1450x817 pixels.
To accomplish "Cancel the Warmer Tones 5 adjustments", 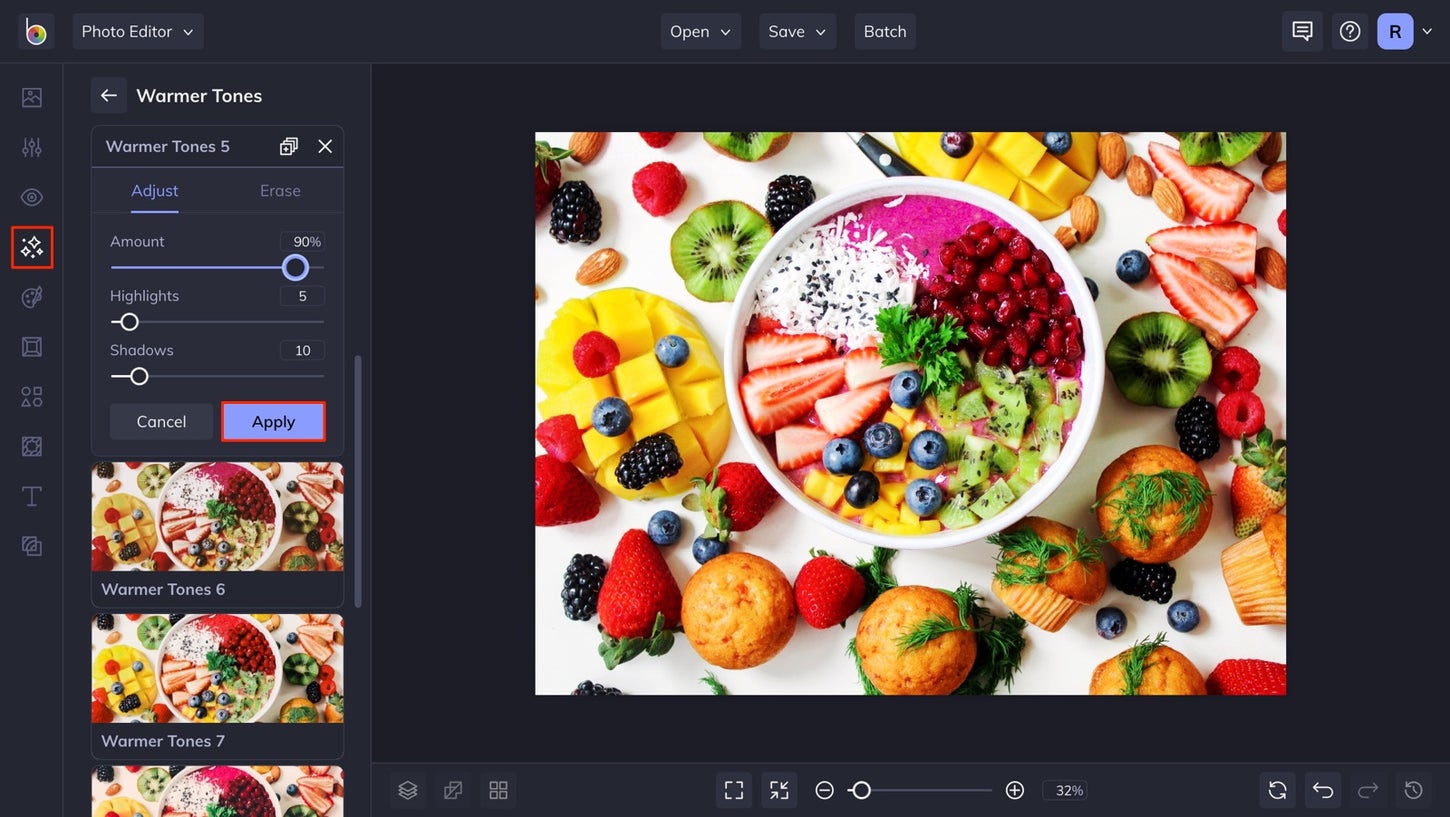I will tap(161, 421).
